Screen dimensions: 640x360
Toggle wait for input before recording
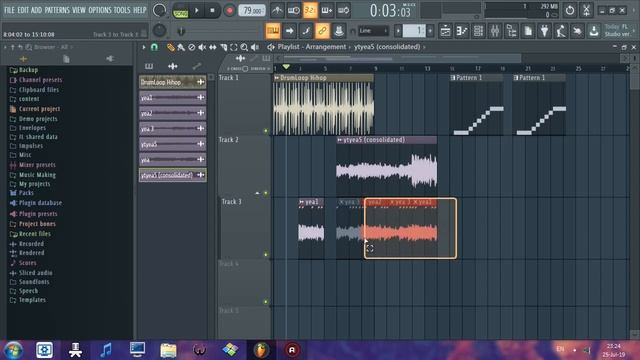(293, 11)
